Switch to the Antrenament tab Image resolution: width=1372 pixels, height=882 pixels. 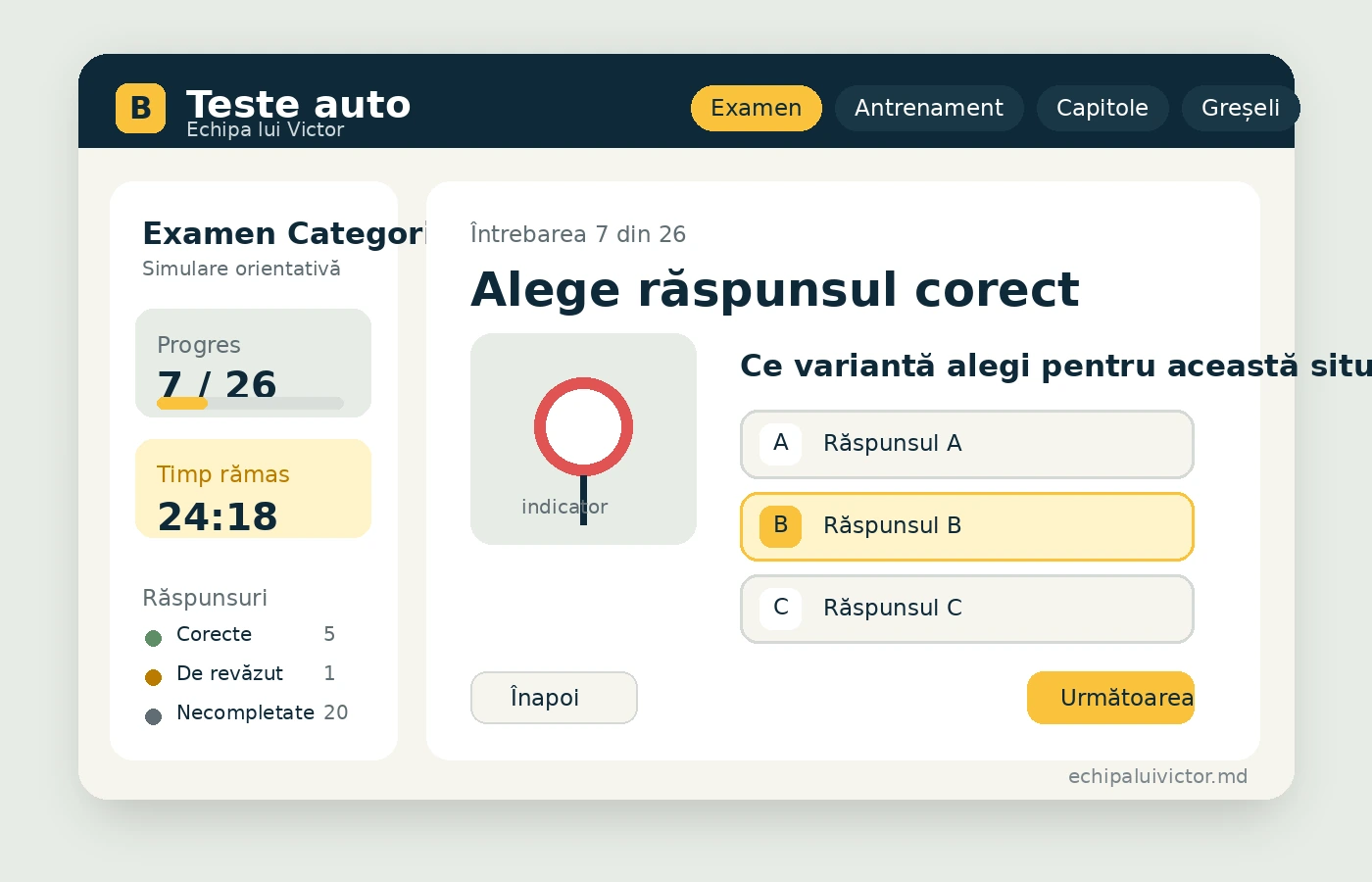(x=929, y=108)
